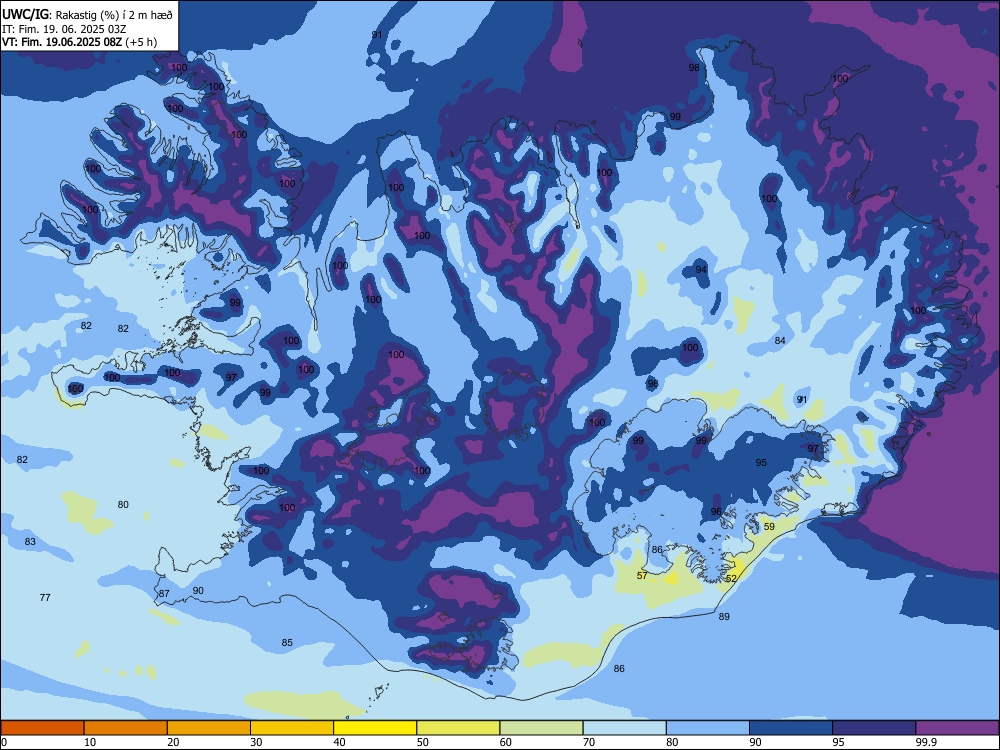
Task: Pick the light green 60–70 legend swatch
Action: (x=541, y=728)
